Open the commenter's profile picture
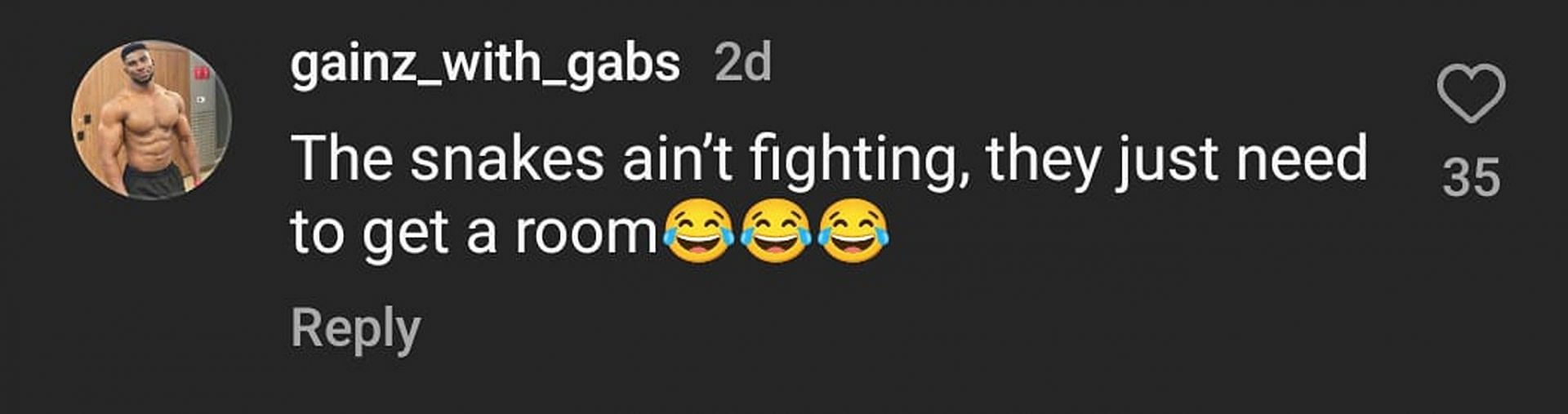 [x=152, y=120]
